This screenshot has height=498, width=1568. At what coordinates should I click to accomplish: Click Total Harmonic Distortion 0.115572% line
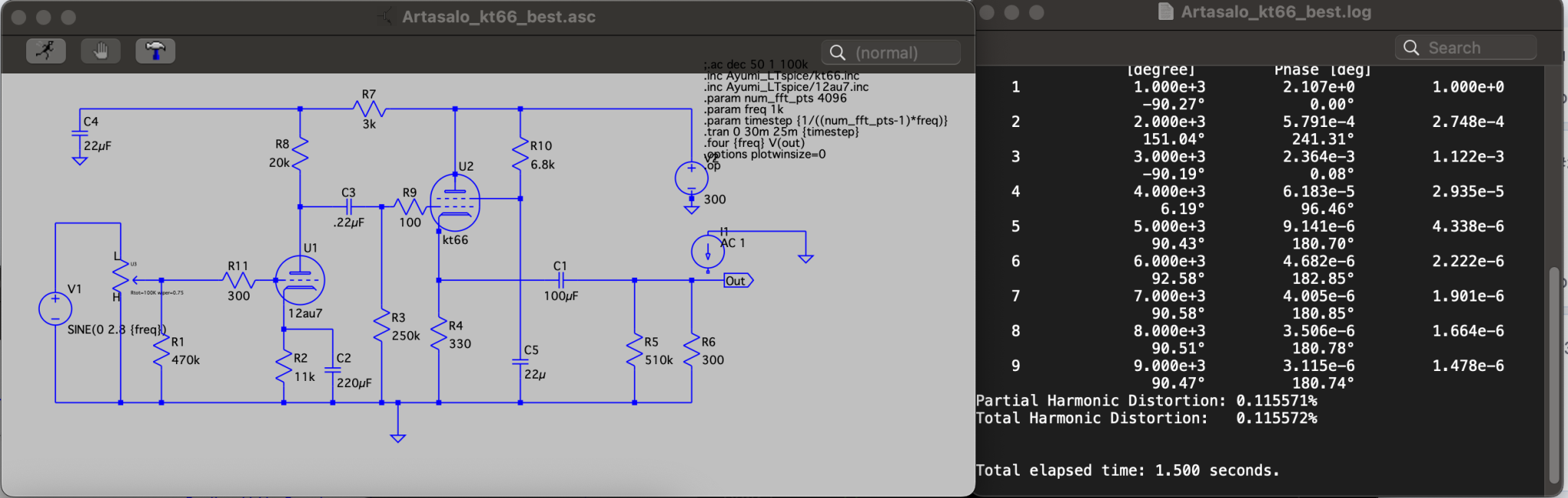tap(1146, 418)
